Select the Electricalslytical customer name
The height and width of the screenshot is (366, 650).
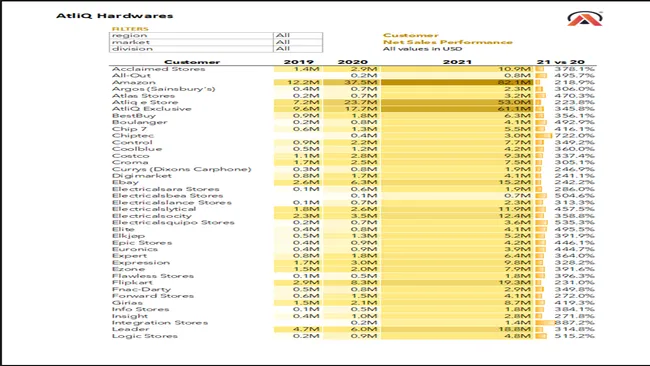coord(154,209)
